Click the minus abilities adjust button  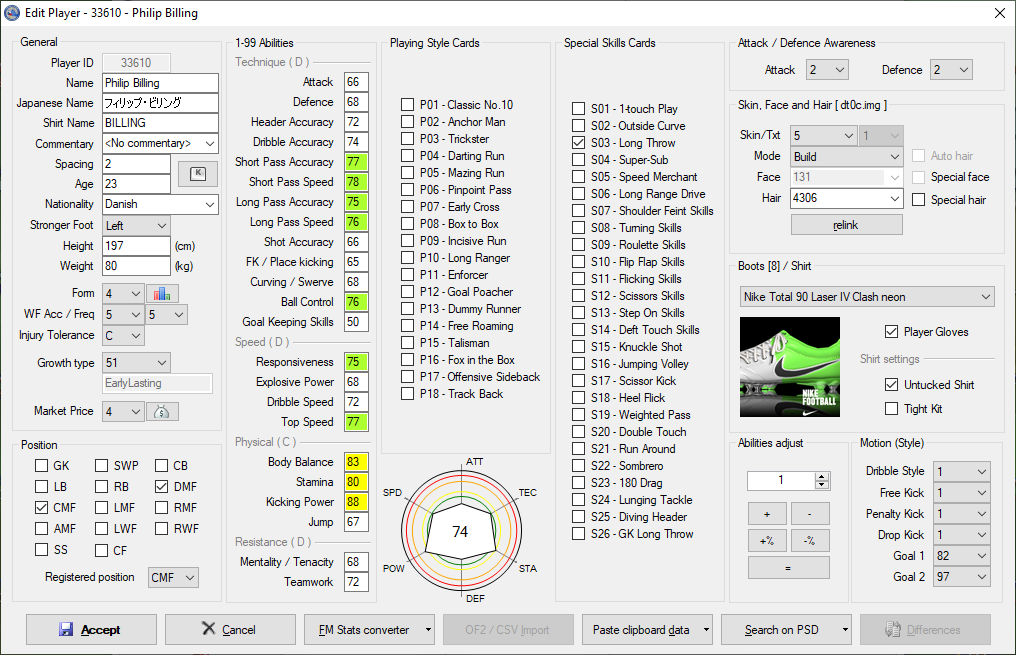click(x=810, y=514)
